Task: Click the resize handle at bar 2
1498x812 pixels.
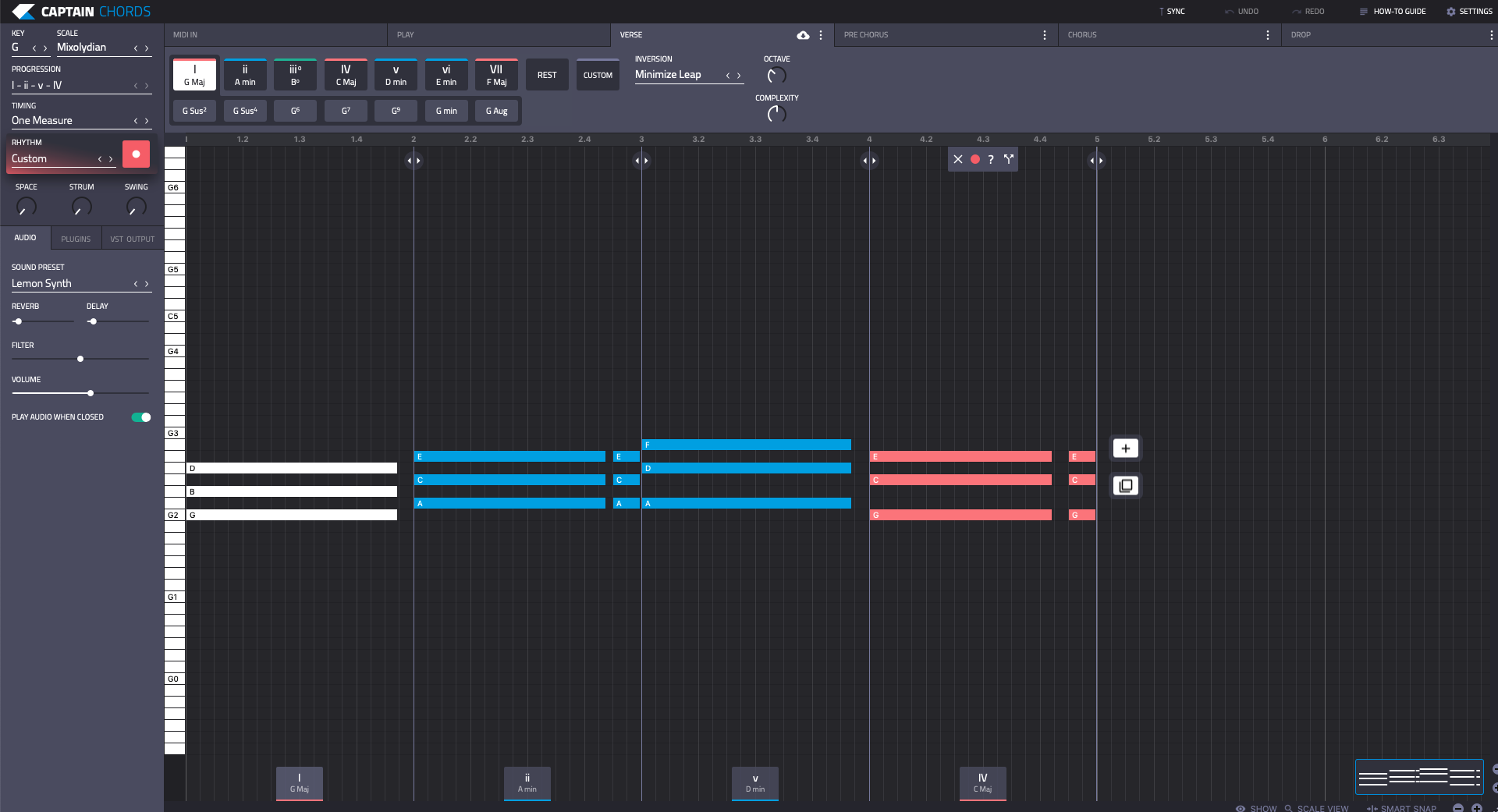Action: (x=414, y=161)
